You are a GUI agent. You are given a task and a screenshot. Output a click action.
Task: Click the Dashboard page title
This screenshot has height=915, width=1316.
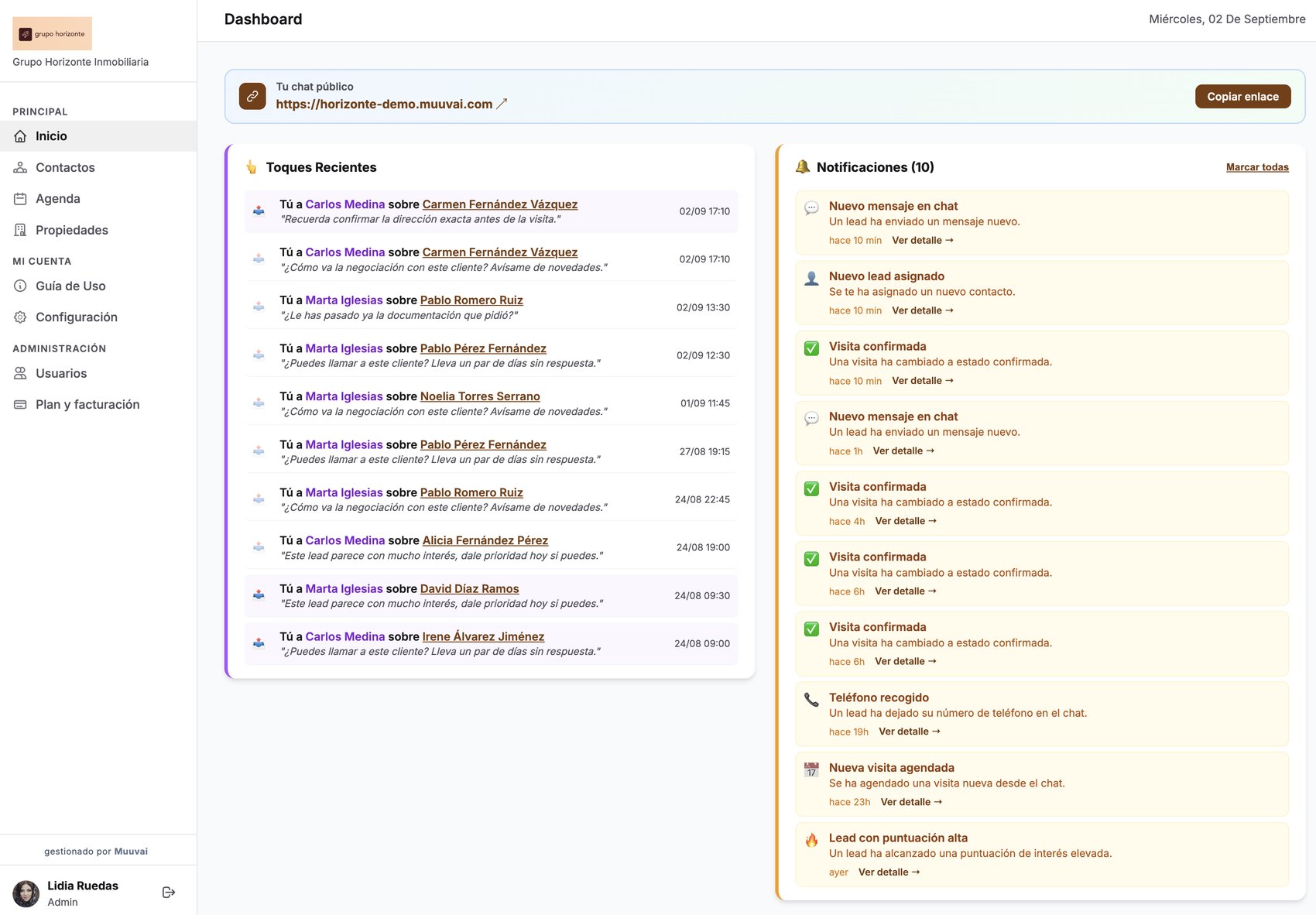click(263, 19)
